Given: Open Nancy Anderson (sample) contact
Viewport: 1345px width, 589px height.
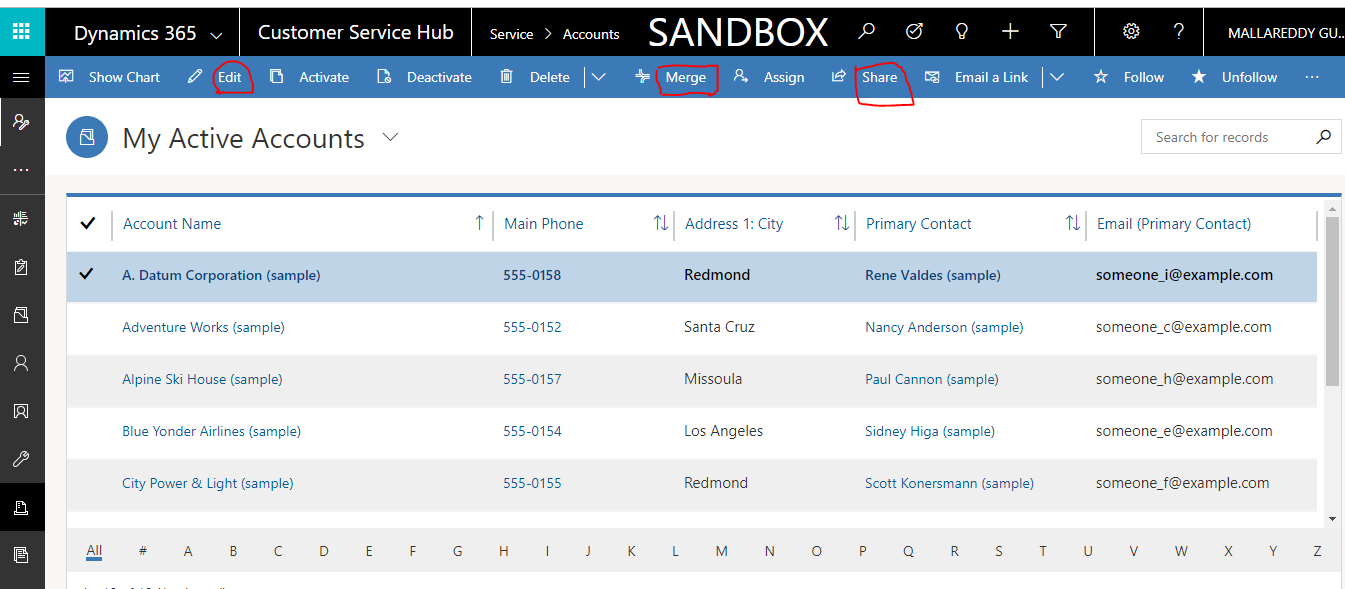Looking at the screenshot, I should pyautogui.click(x=944, y=327).
